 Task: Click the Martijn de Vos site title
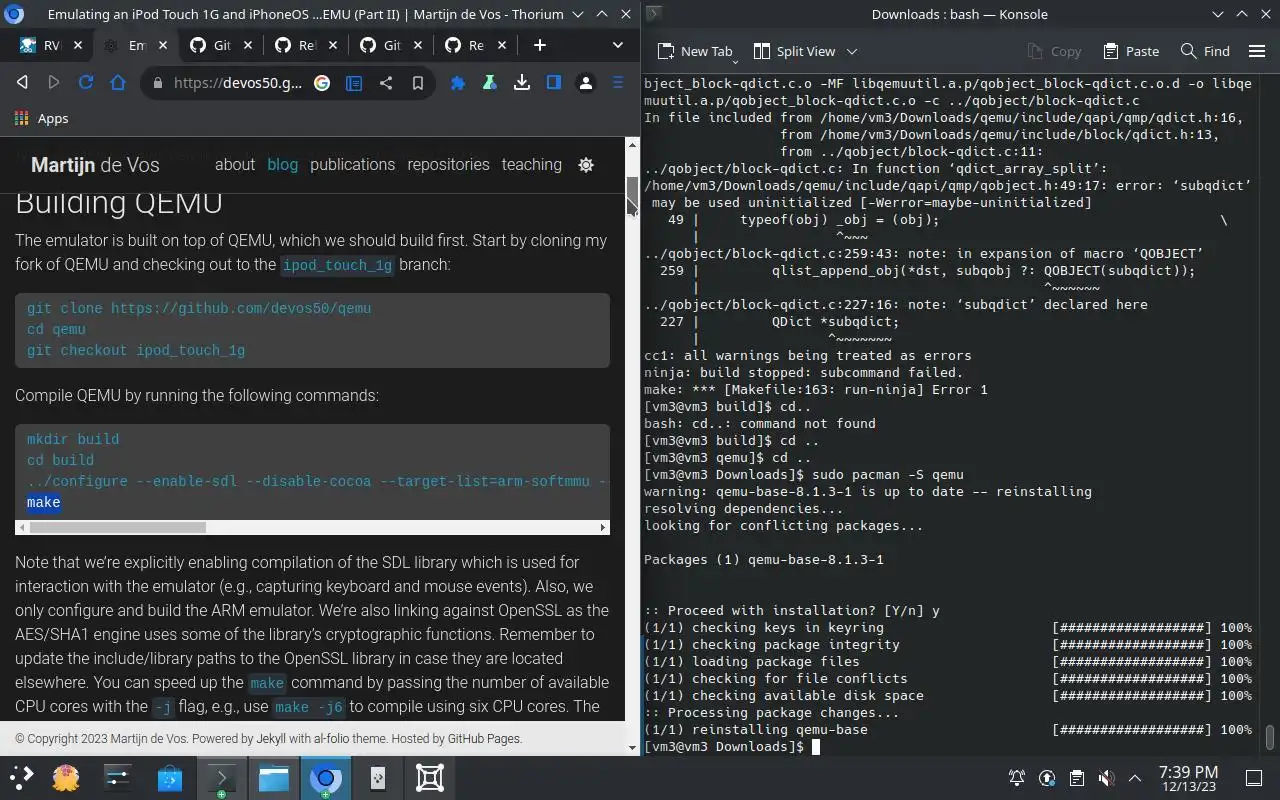(x=95, y=165)
